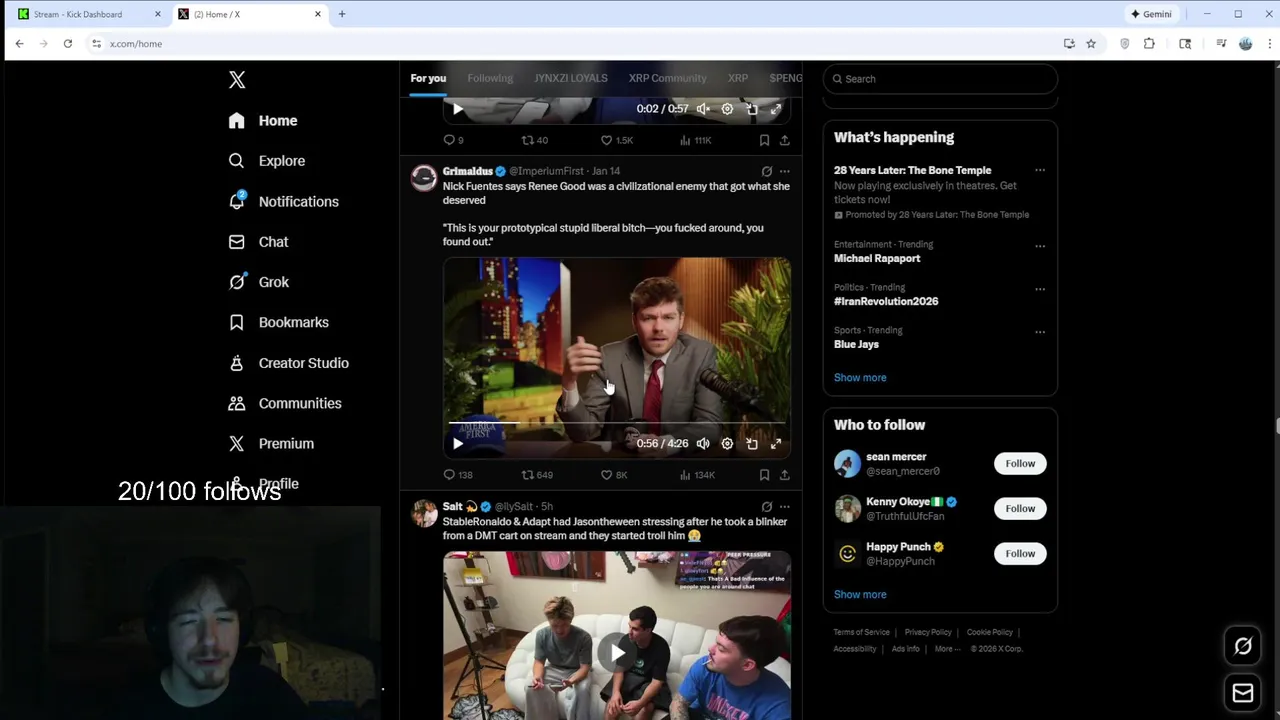Click the Search input field
Viewport: 1280px width, 720px height.
point(940,79)
